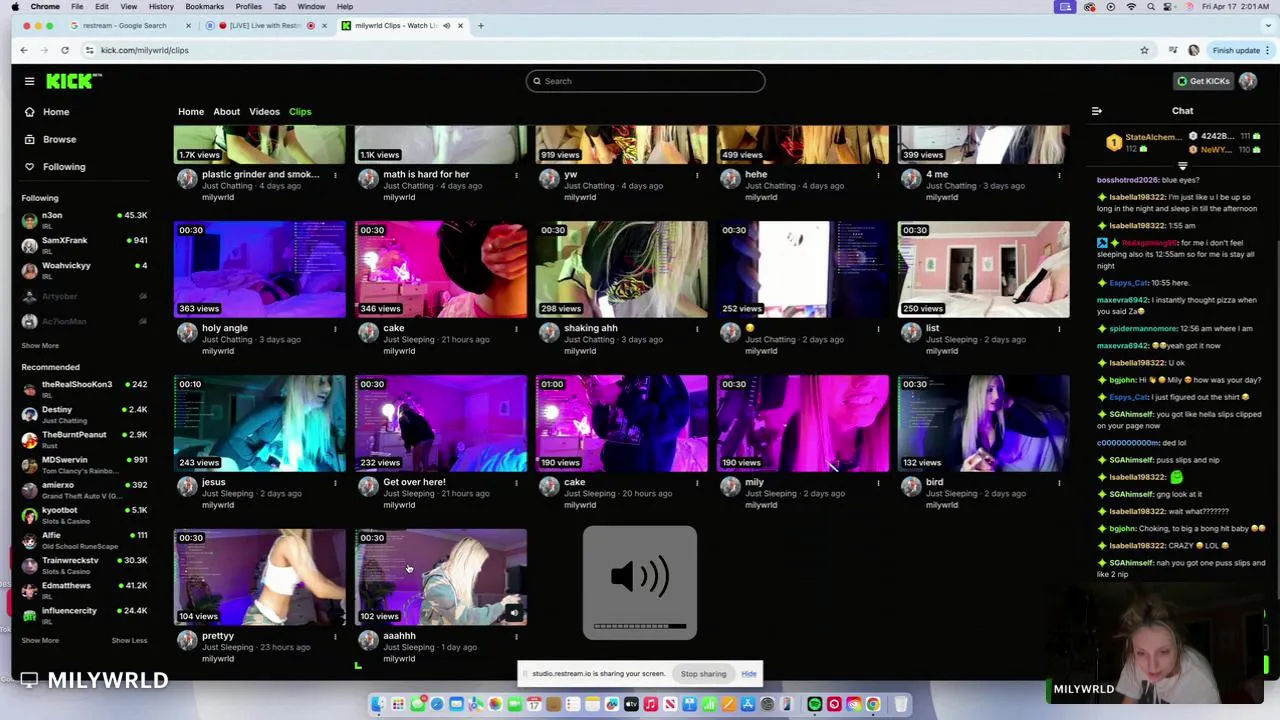The width and height of the screenshot is (1280, 720).
Task: Click the magnifier icon in the search bar
Action: (537, 81)
